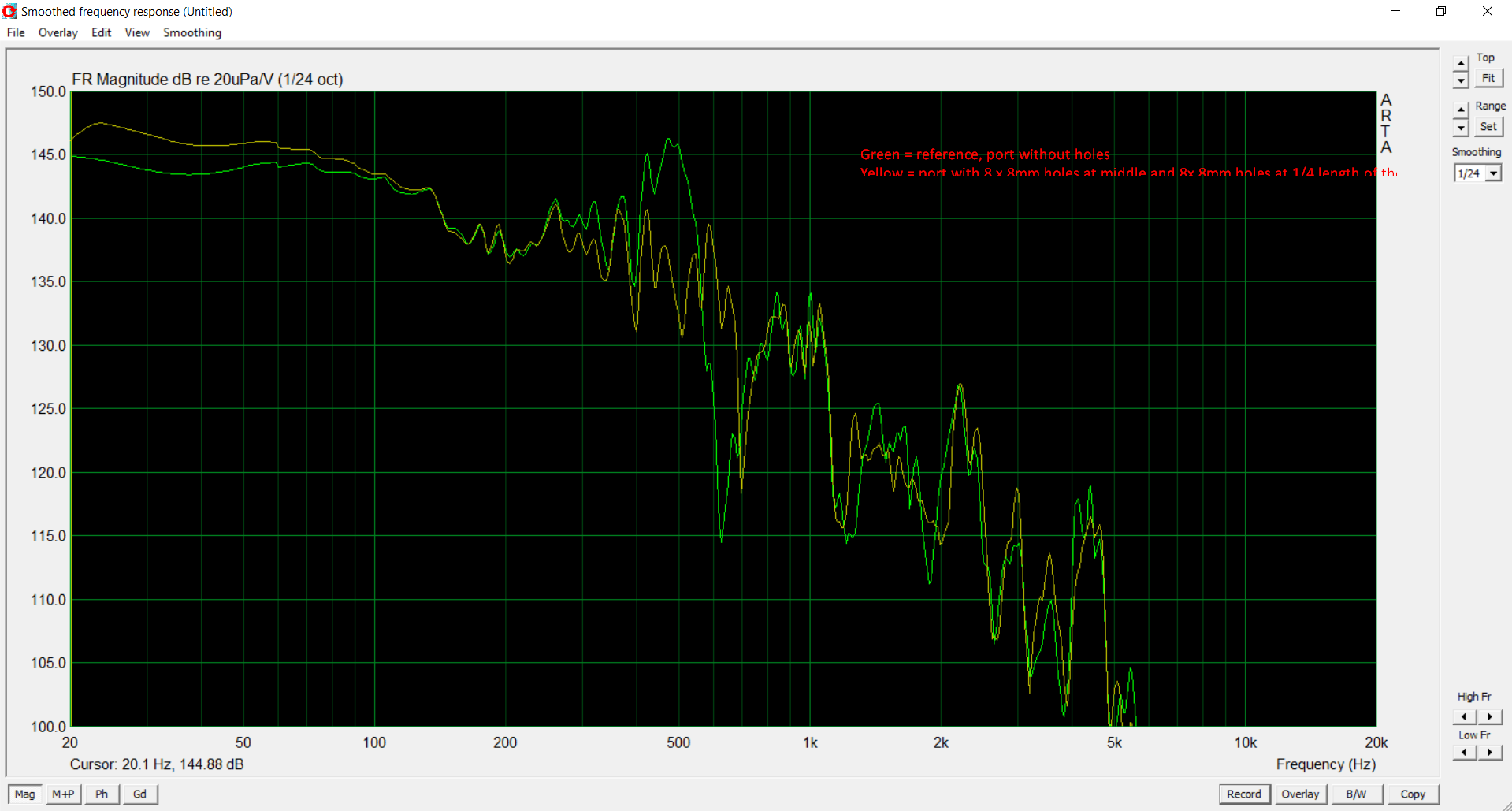The image size is (1512, 811).
Task: Click the Frequency (Hz) axis label
Action: coord(1326,764)
